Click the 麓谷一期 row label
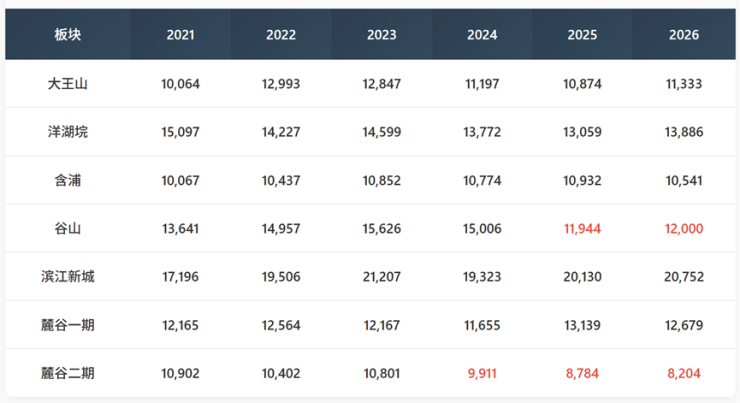Viewport: 740px width, 403px height. point(68,324)
